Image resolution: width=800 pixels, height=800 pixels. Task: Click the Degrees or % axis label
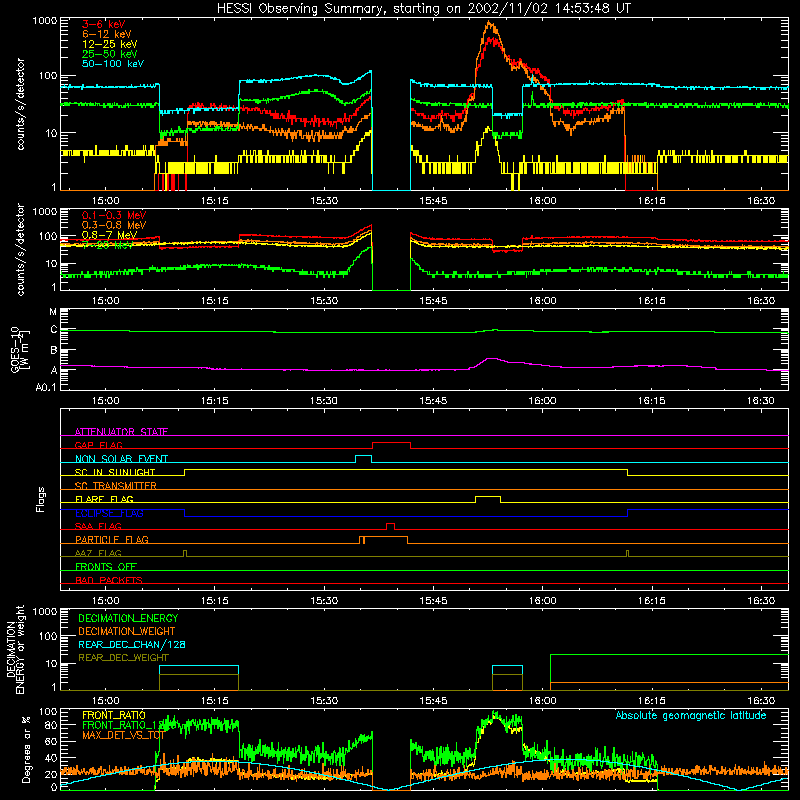(26, 749)
